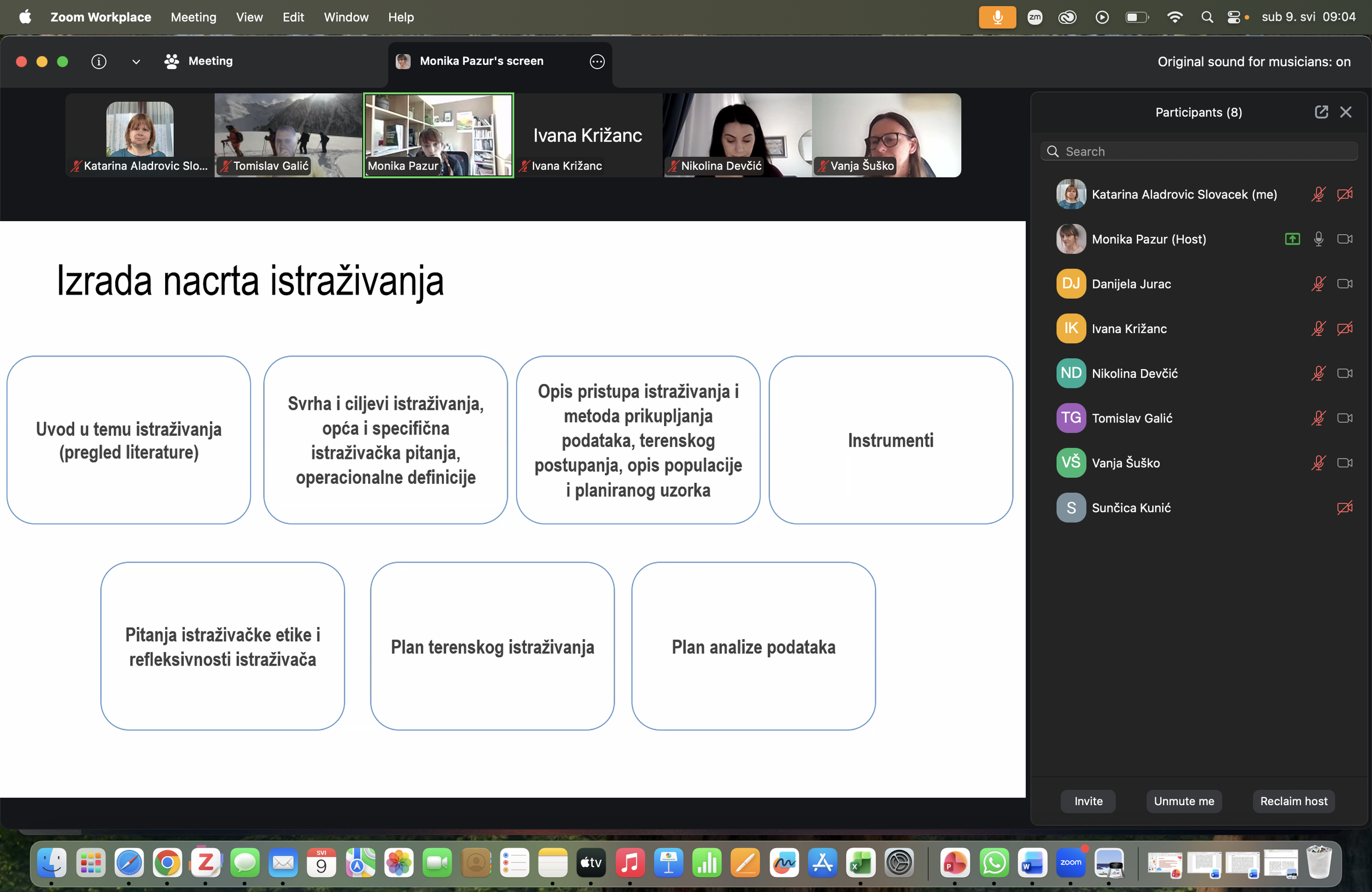Viewport: 1372px width, 892px height.
Task: Open Control Center in menu bar
Action: pos(1234,18)
